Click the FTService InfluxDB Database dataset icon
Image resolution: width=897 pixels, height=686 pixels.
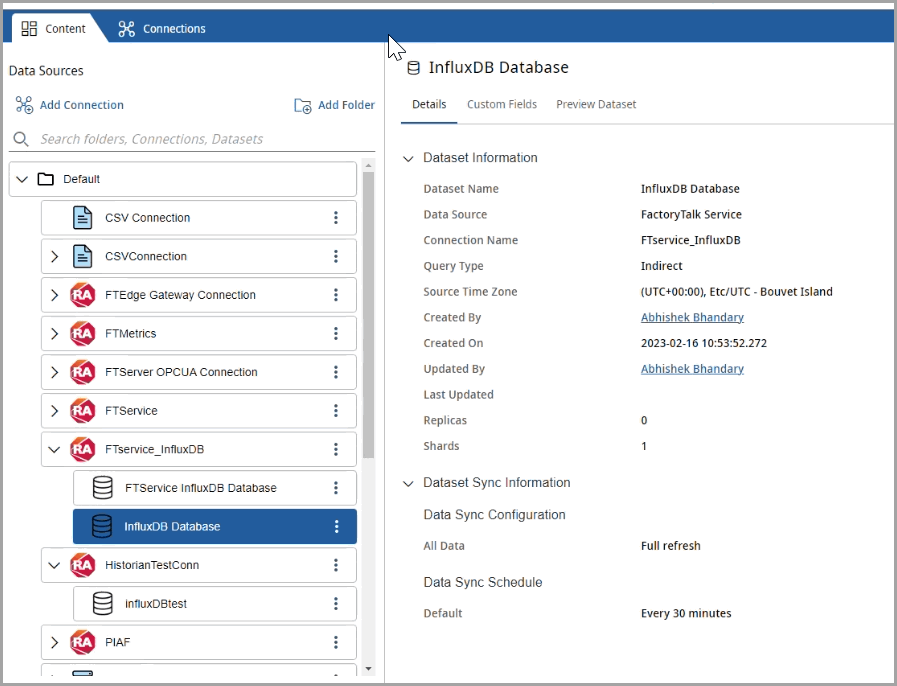click(x=102, y=488)
